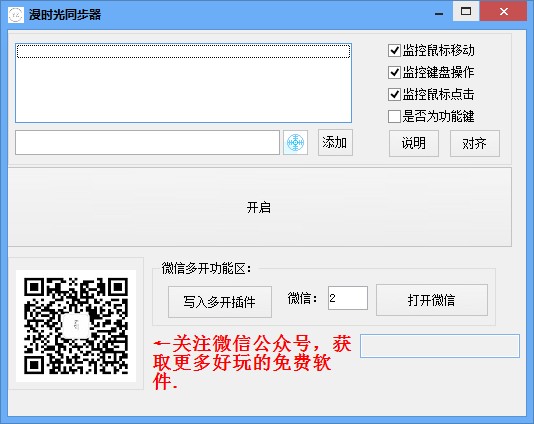This screenshot has height=424, width=534.
Task: Click the 写入多开插件 button
Action: coord(220,302)
